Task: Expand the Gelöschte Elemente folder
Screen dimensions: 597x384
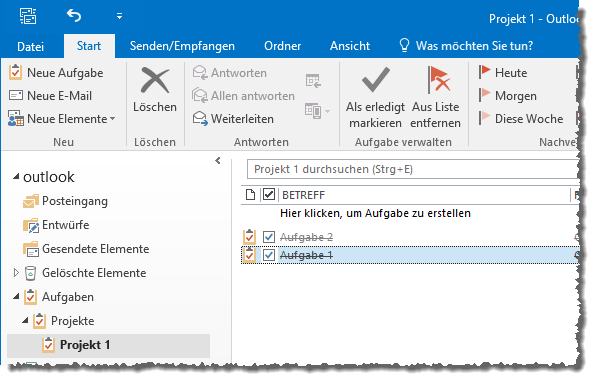Action: (16, 272)
